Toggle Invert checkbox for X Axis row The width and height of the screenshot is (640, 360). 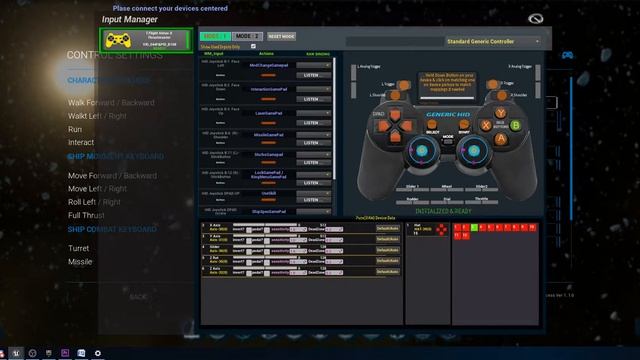pos(249,230)
